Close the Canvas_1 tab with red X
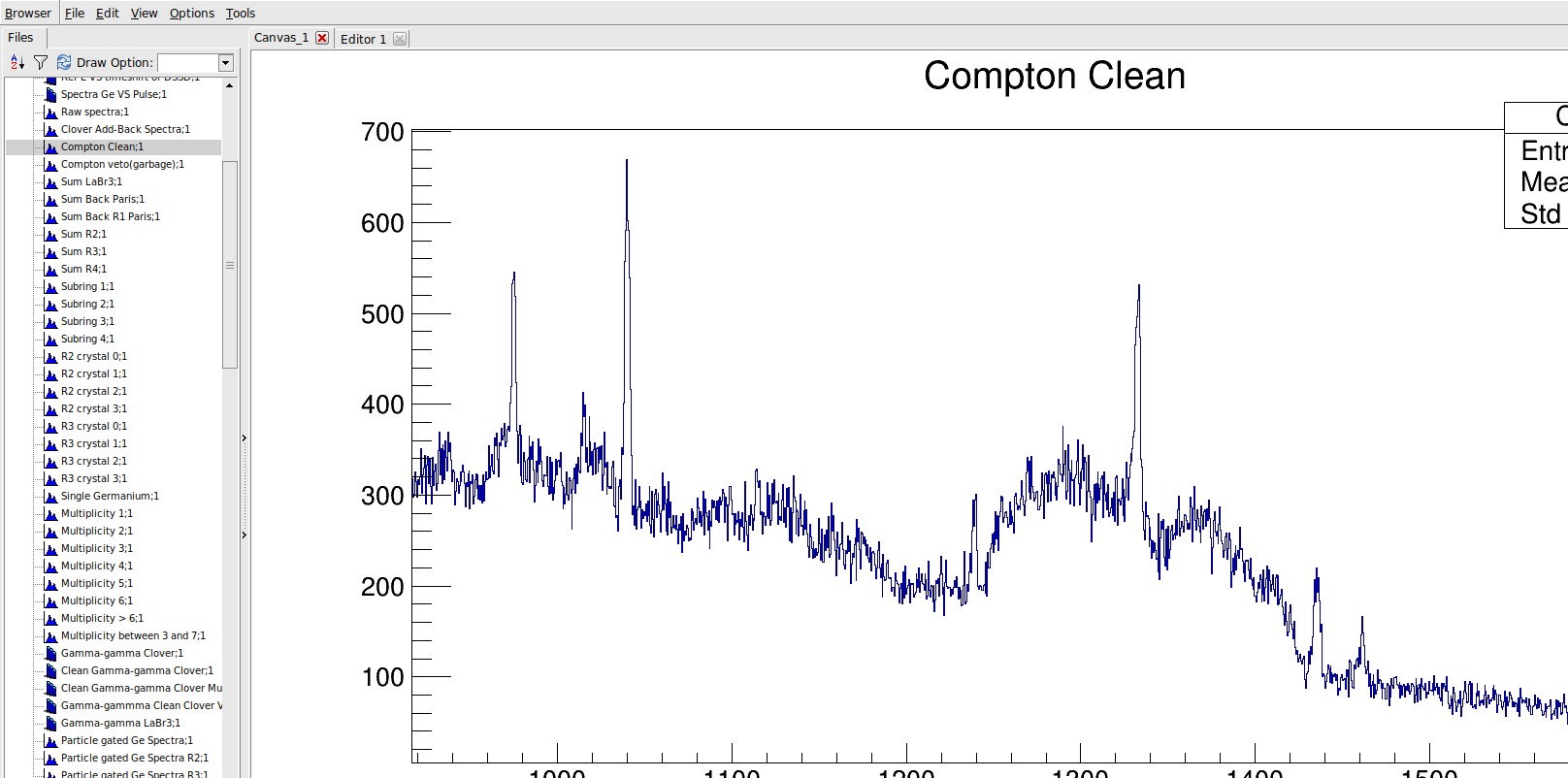 tap(322, 38)
